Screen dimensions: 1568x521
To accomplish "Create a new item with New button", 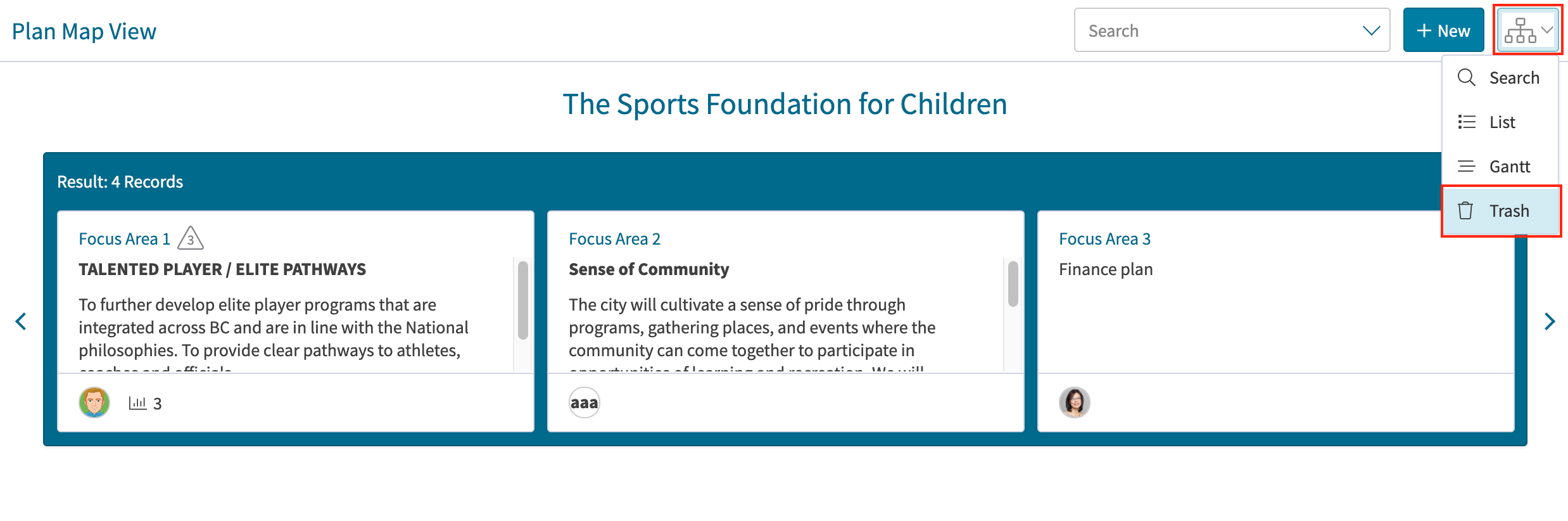I will pyautogui.click(x=1443, y=30).
